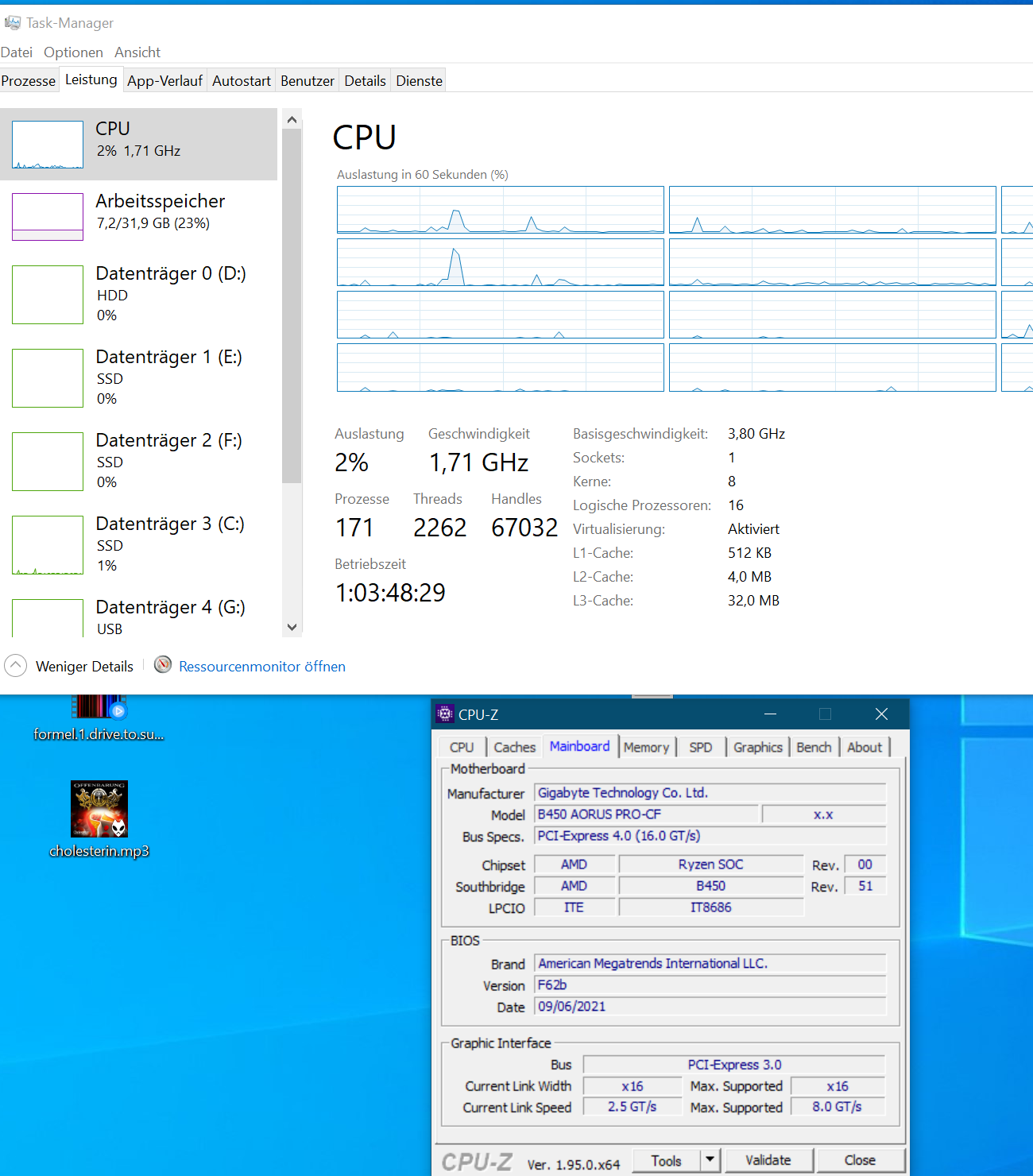Collapse view with Weniger Details arrow icon
Image resolution: width=1033 pixels, height=1176 pixels.
click(x=16, y=666)
